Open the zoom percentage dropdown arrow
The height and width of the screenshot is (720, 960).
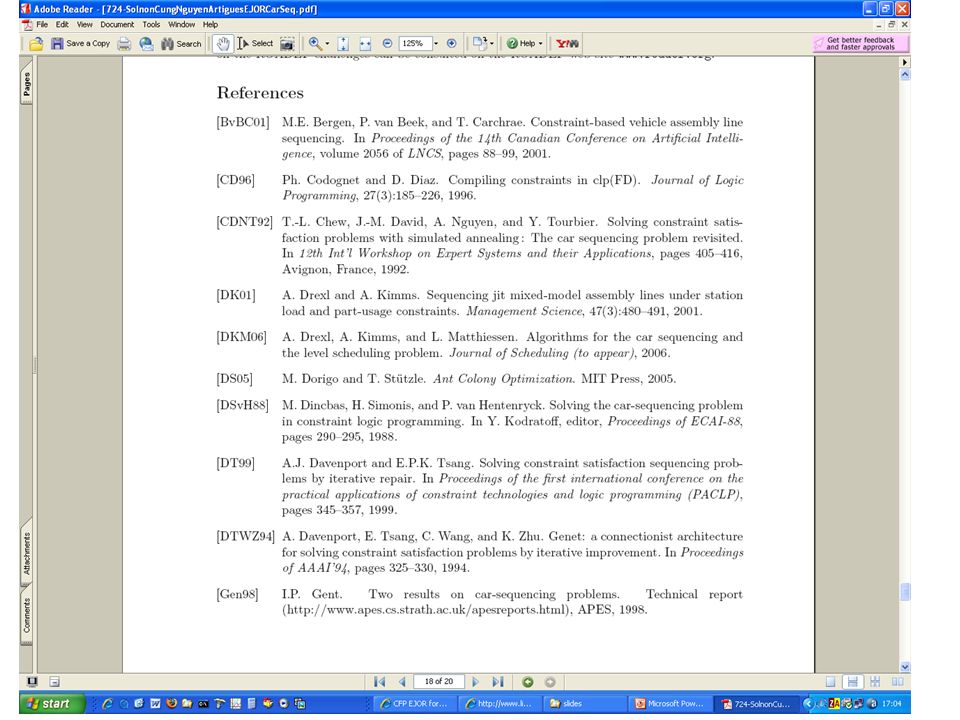pyautogui.click(x=436, y=43)
